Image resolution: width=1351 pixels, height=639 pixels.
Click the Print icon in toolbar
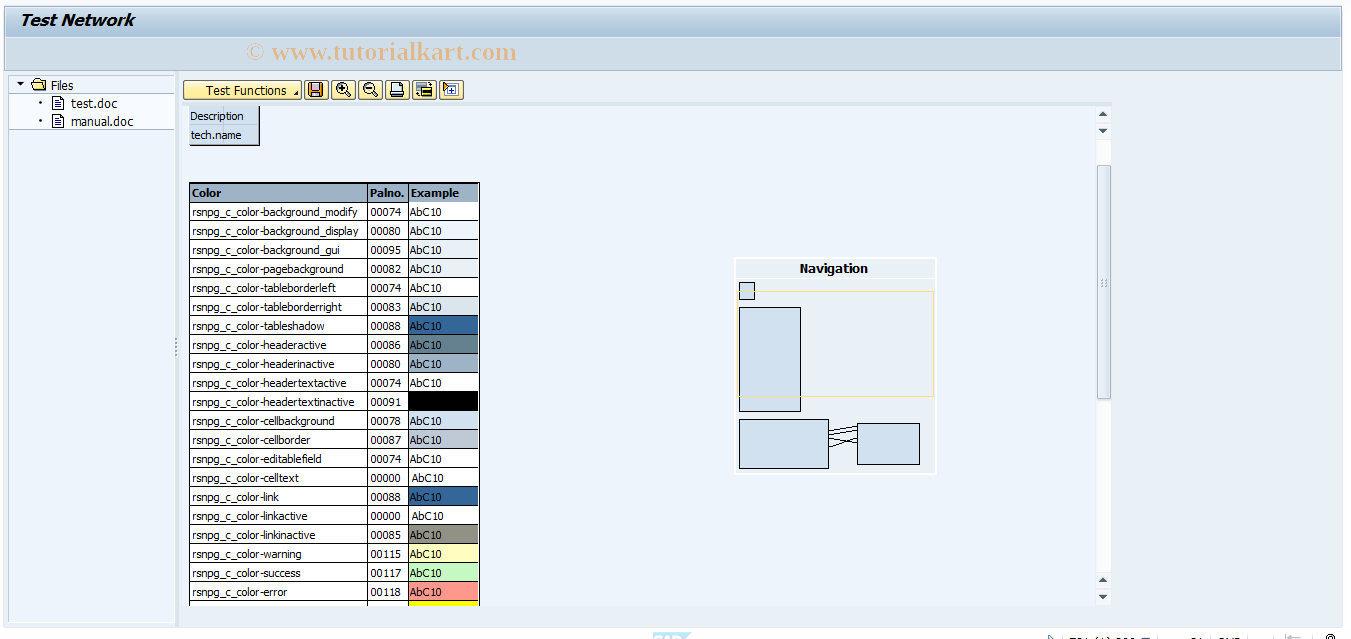click(x=397, y=90)
